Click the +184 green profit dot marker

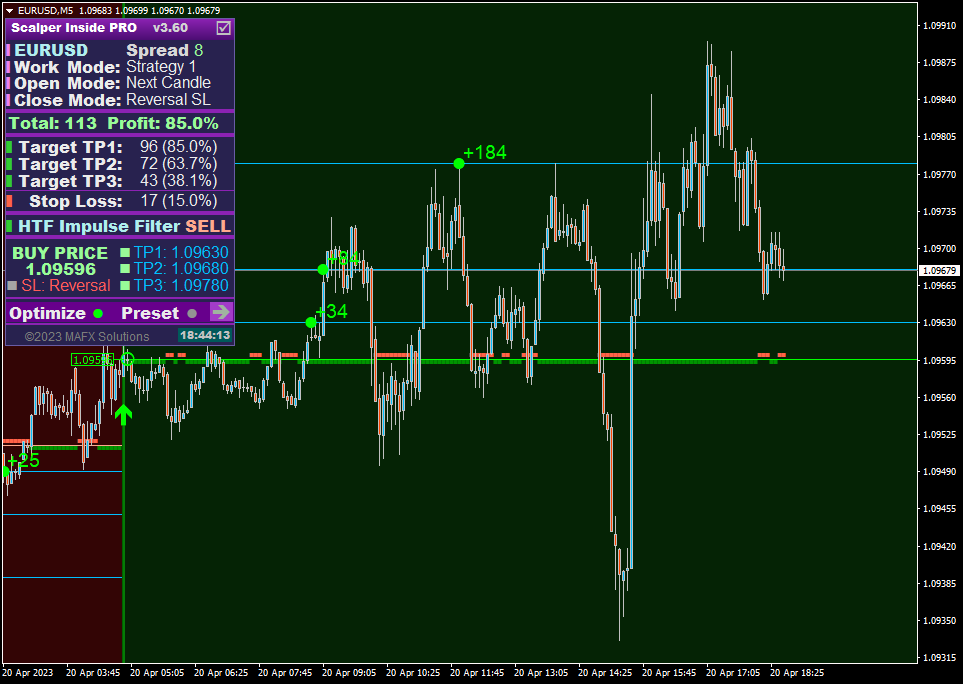459,163
